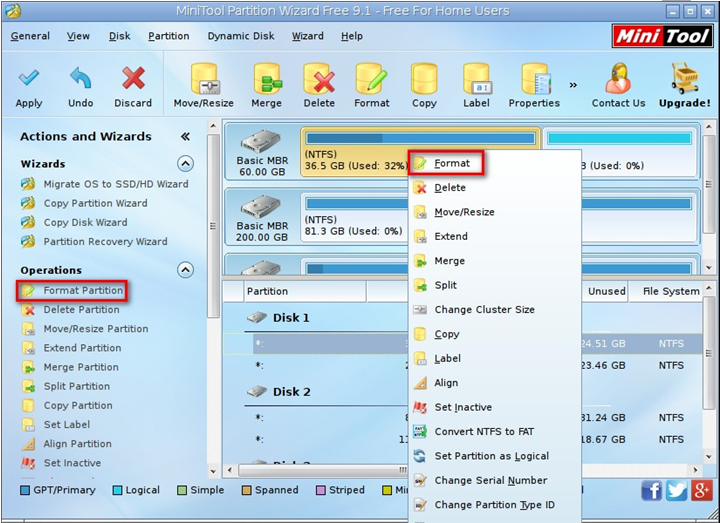Click Delete Partition in Operations
720x523 pixels.
70,310
